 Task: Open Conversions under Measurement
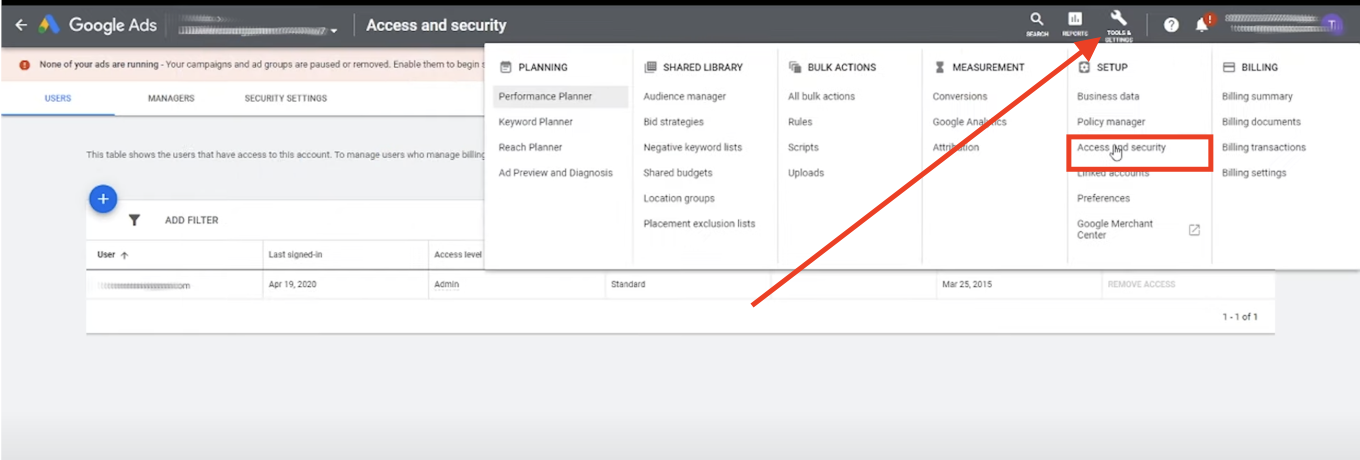960,96
